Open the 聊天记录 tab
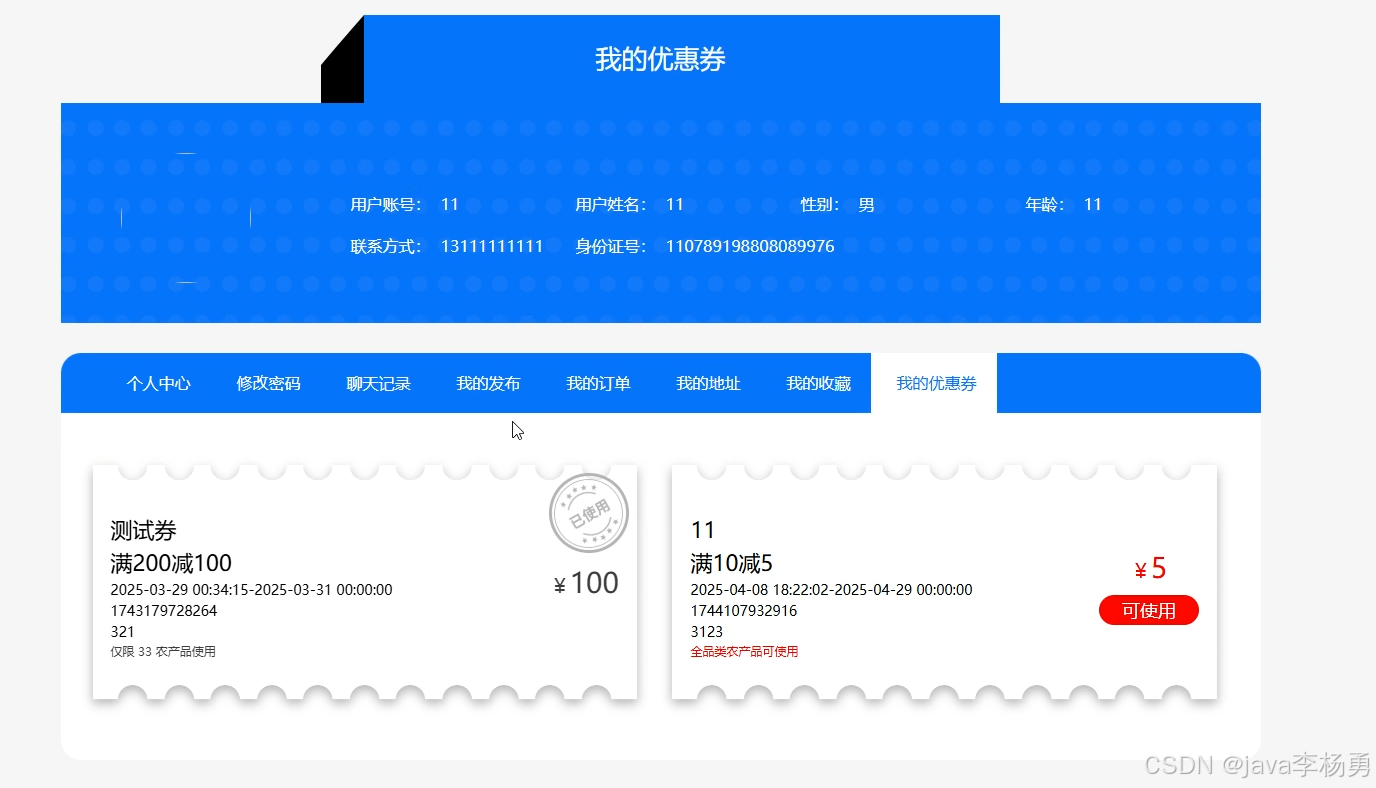 (x=378, y=383)
